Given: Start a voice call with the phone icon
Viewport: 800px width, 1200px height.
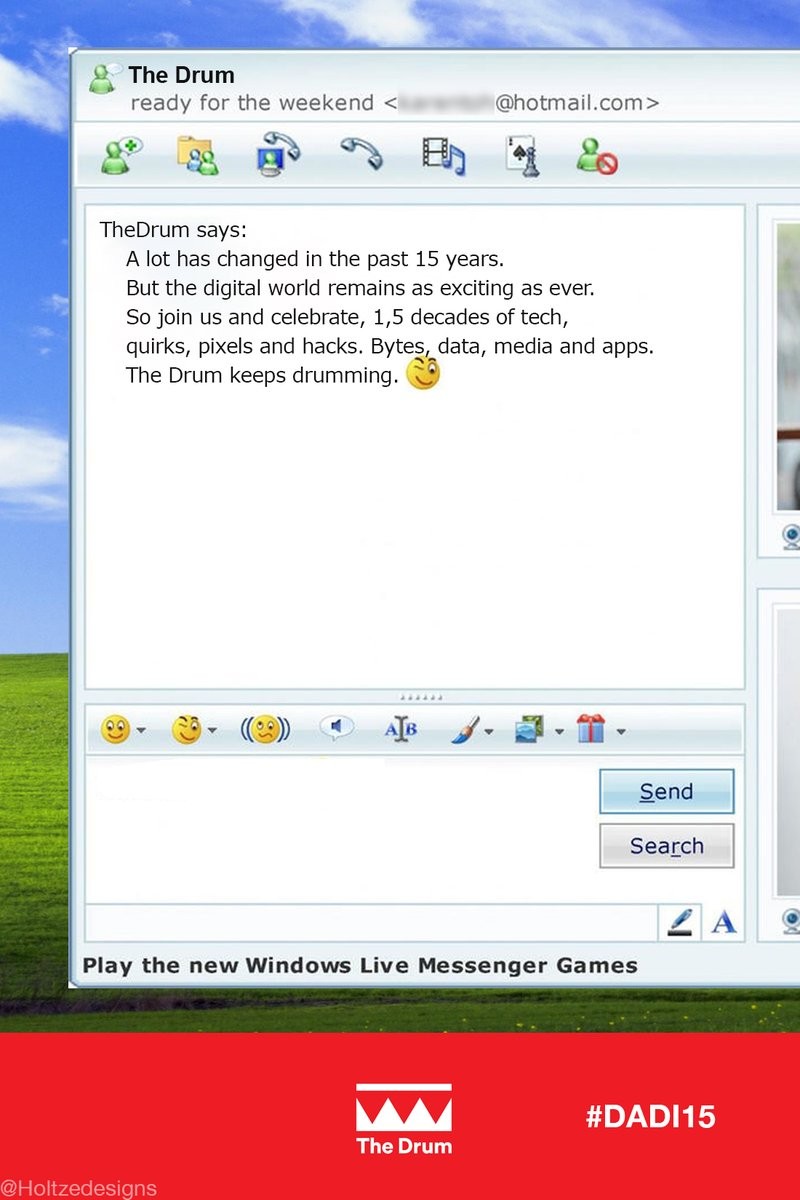Looking at the screenshot, I should click(x=360, y=155).
